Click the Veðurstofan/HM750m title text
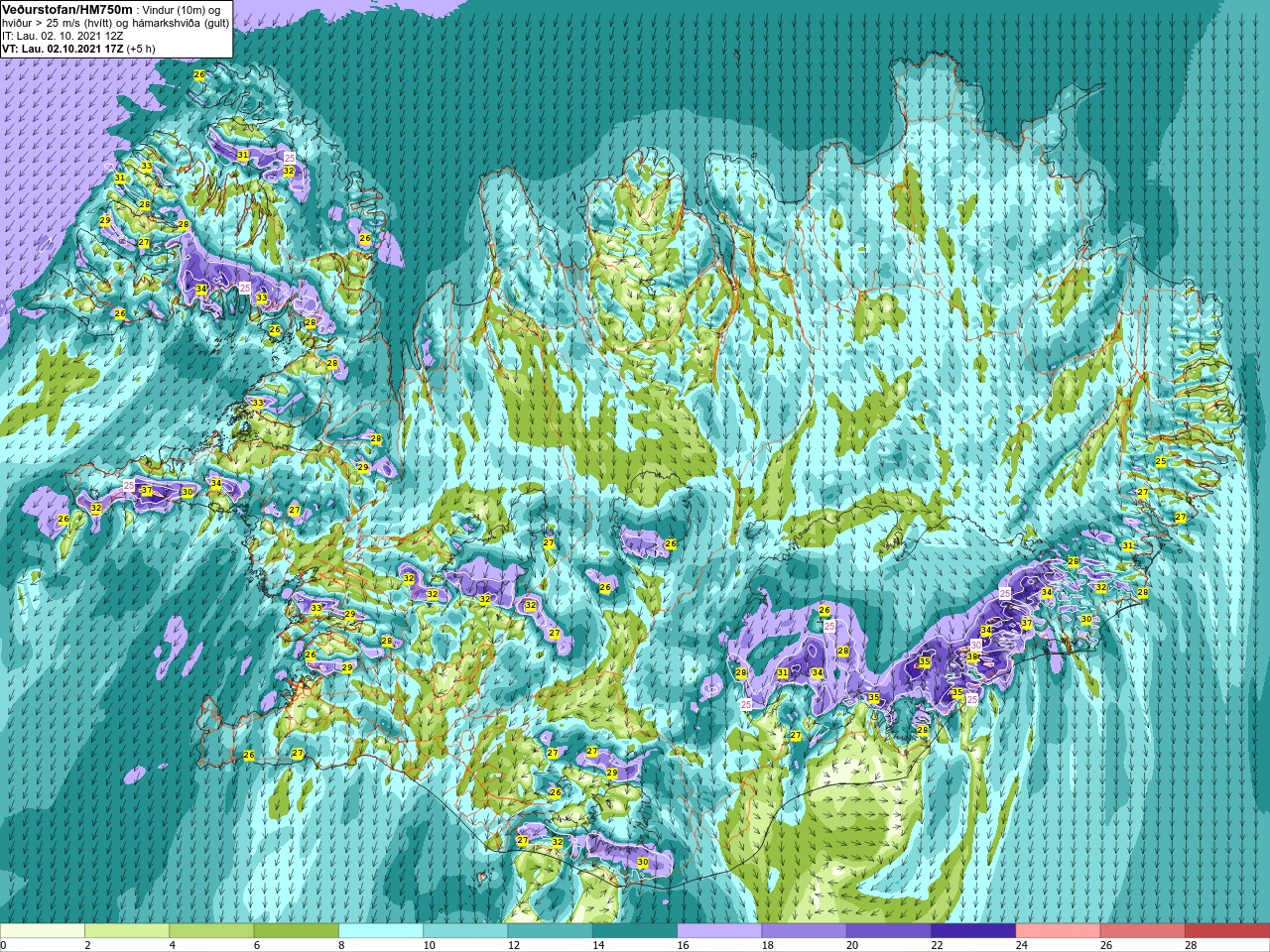This screenshot has width=1270, height=952. tap(66, 9)
